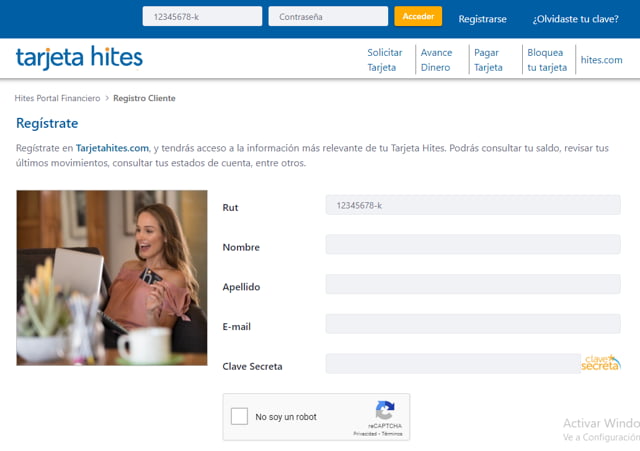Image resolution: width=640 pixels, height=451 pixels.
Task: Open the reCAPTCHA Términos link
Action: [x=392, y=434]
